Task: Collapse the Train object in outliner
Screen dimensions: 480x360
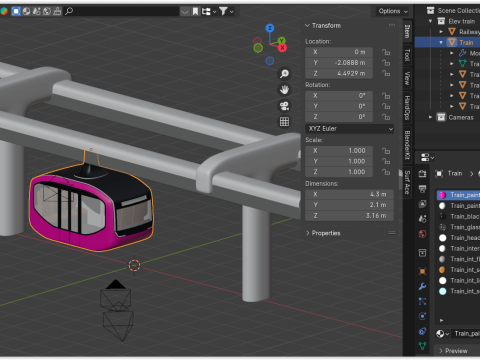Action: tap(441, 42)
